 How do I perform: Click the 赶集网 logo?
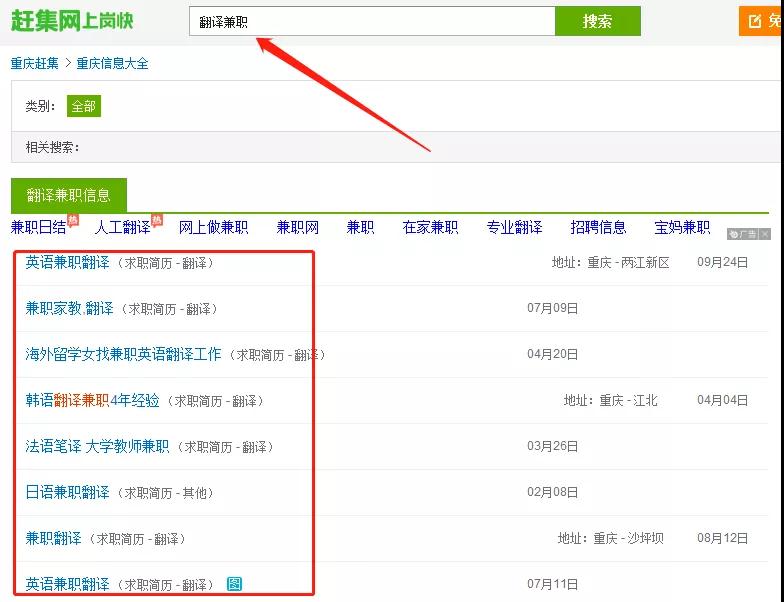pyautogui.click(x=71, y=21)
